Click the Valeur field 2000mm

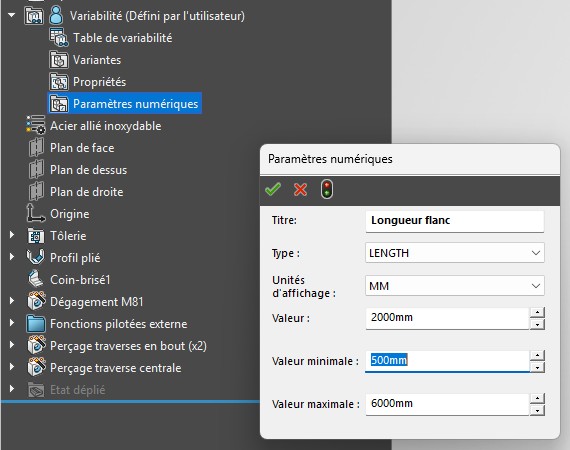pos(447,318)
